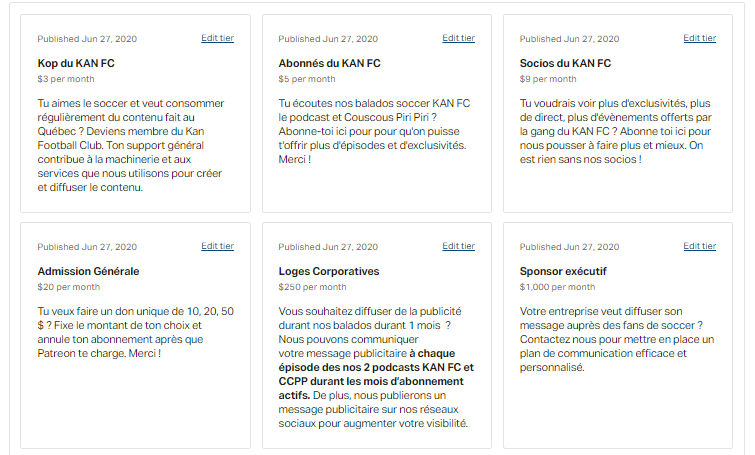
Task: Select the Kop du KAN FC title
Action: (76, 63)
